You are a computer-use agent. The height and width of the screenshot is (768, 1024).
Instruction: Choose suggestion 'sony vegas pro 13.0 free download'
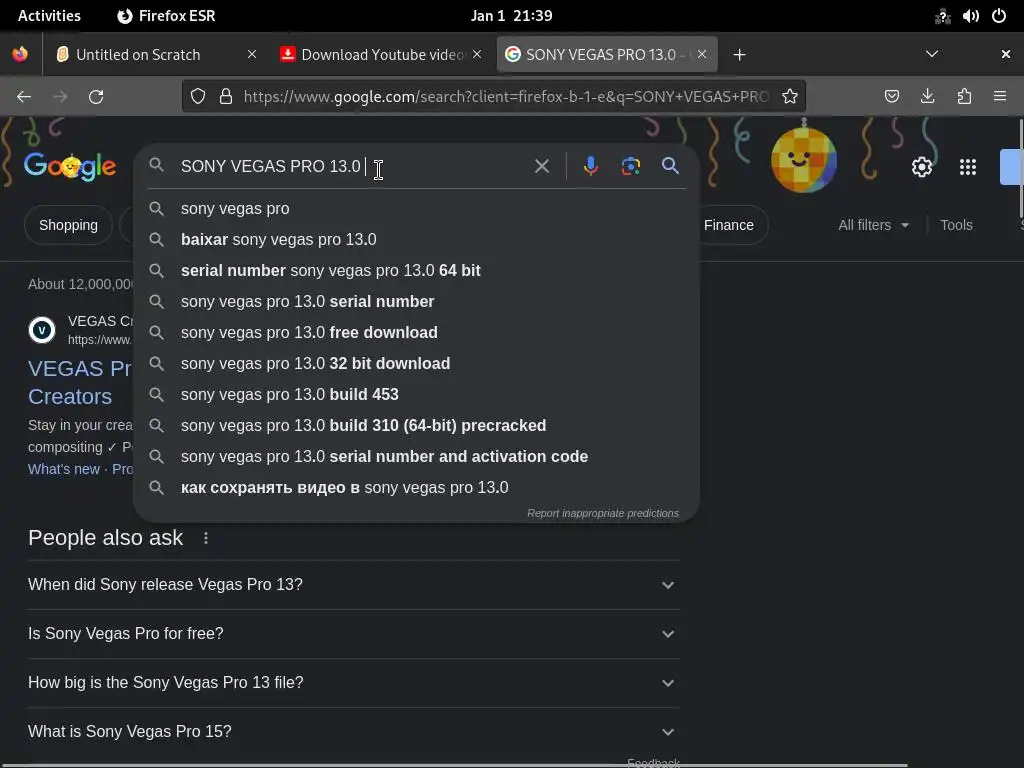tap(417, 332)
